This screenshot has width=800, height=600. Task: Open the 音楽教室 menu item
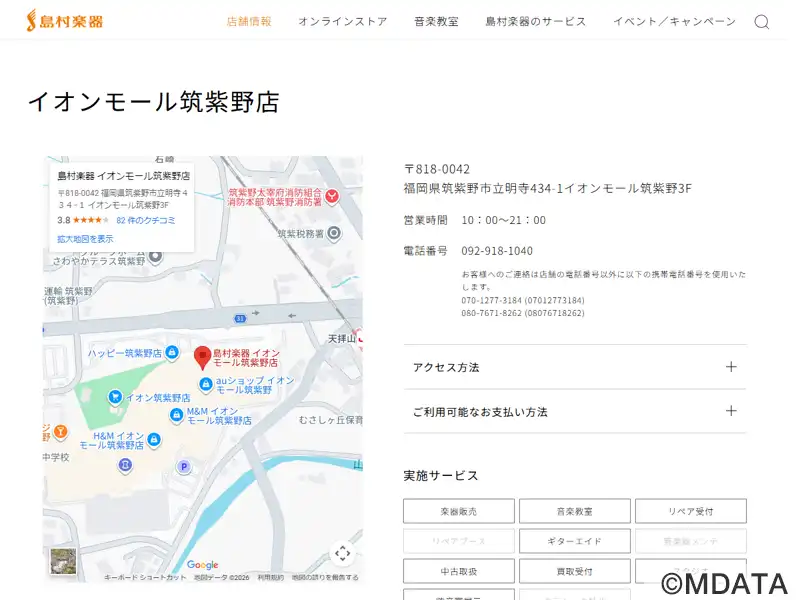pyautogui.click(x=436, y=21)
